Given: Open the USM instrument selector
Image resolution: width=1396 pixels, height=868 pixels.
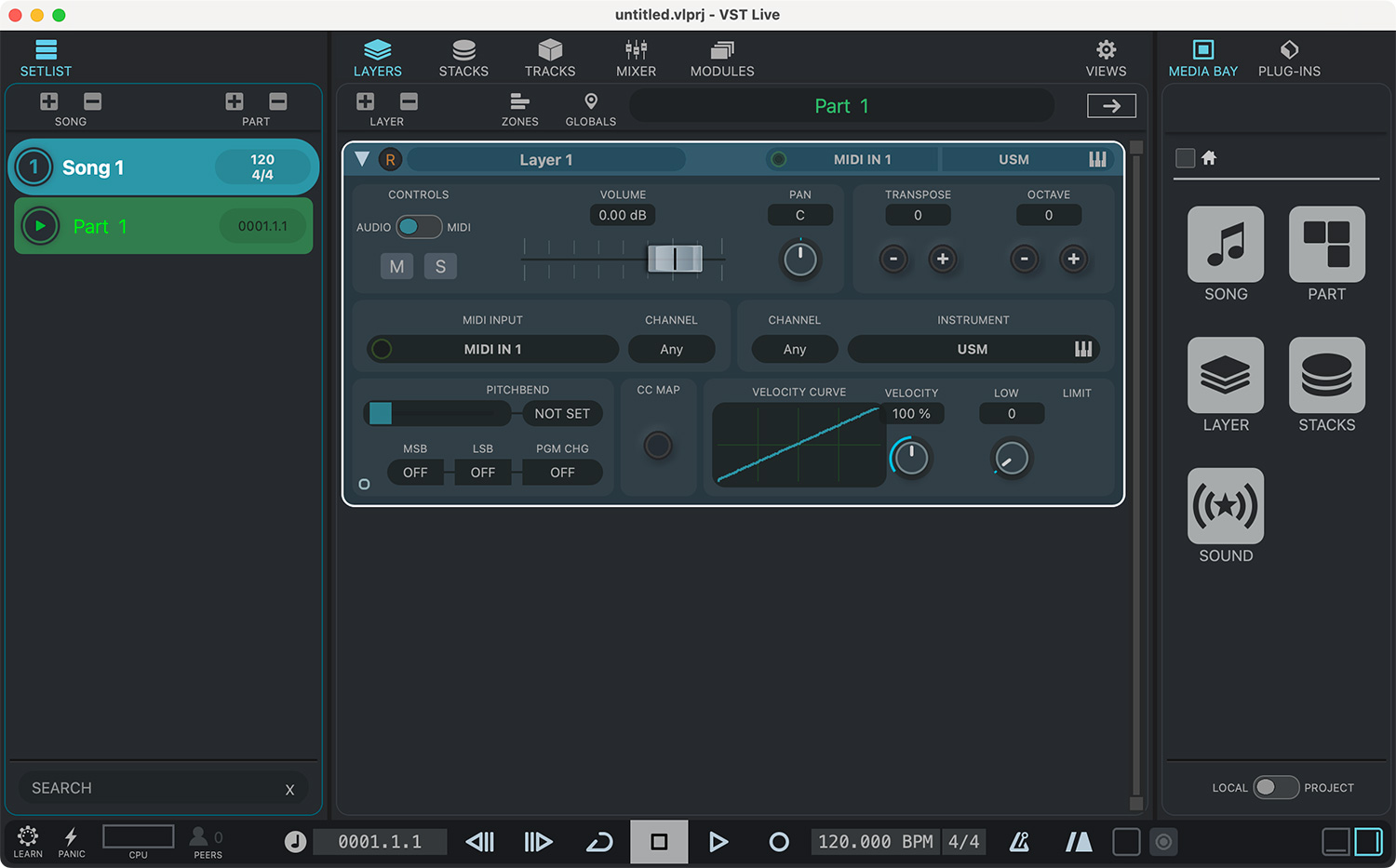Looking at the screenshot, I should [x=973, y=349].
